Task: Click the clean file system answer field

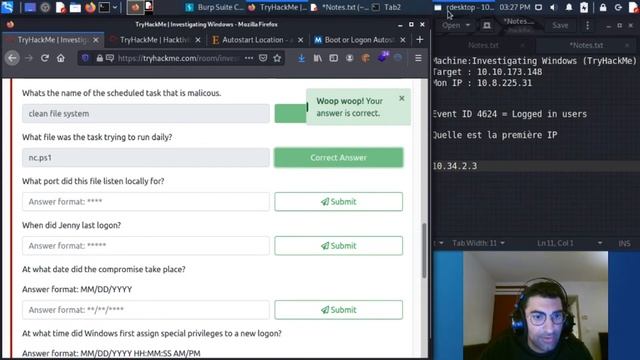Action: [146, 113]
